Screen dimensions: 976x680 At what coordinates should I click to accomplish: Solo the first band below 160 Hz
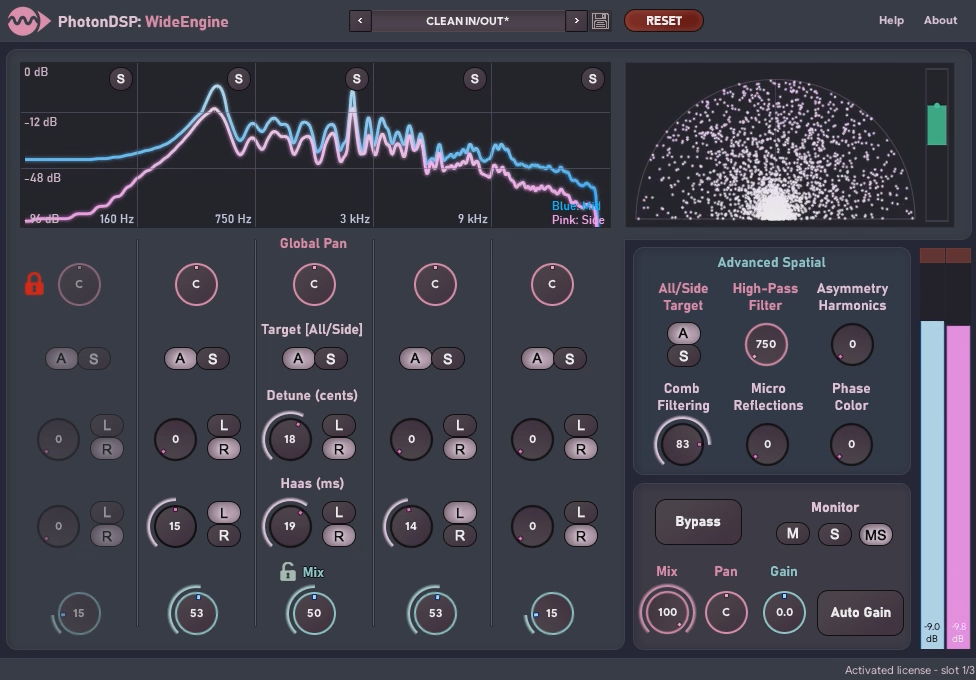(121, 79)
